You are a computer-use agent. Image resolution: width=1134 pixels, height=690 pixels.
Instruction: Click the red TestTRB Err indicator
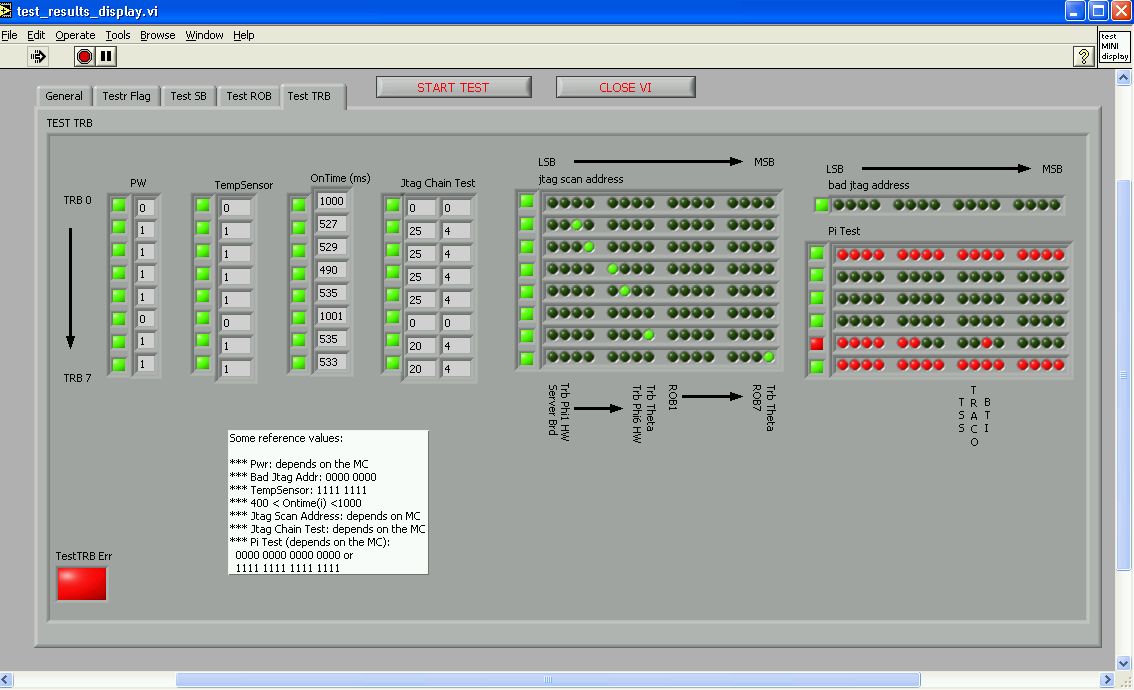81,584
